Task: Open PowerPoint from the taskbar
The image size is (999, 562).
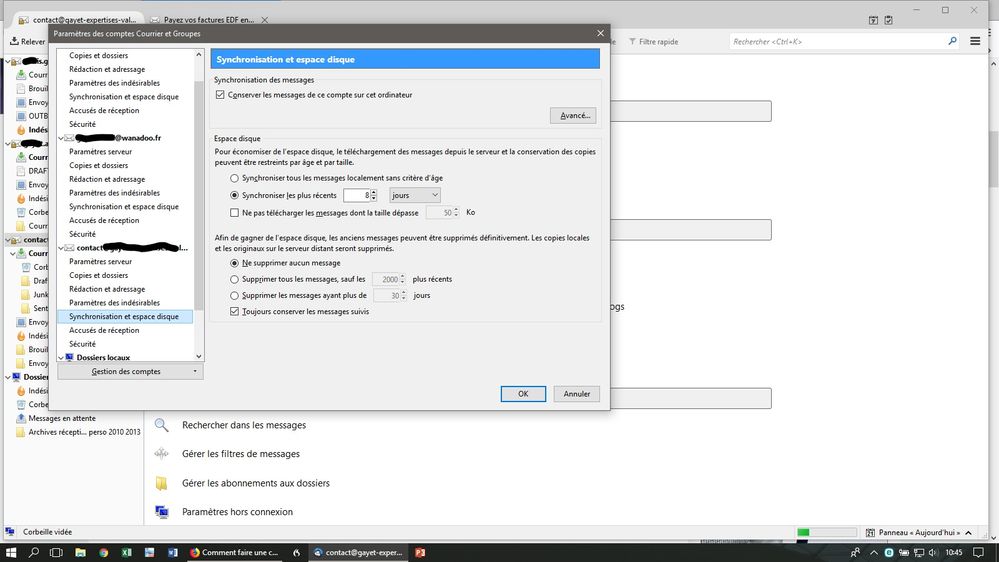Action: click(x=420, y=552)
